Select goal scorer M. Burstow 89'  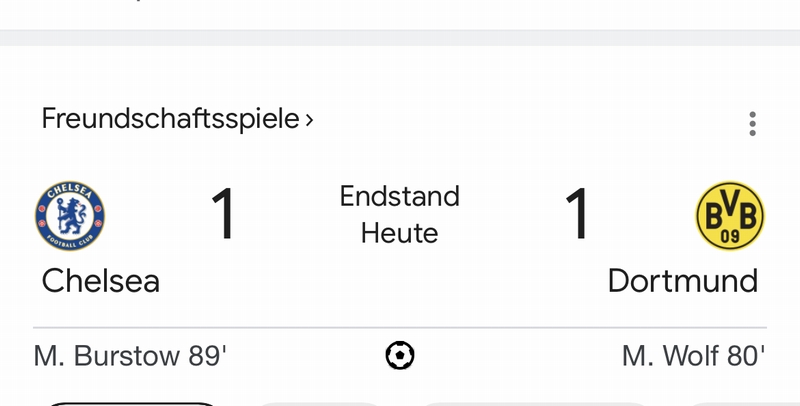tap(130, 356)
